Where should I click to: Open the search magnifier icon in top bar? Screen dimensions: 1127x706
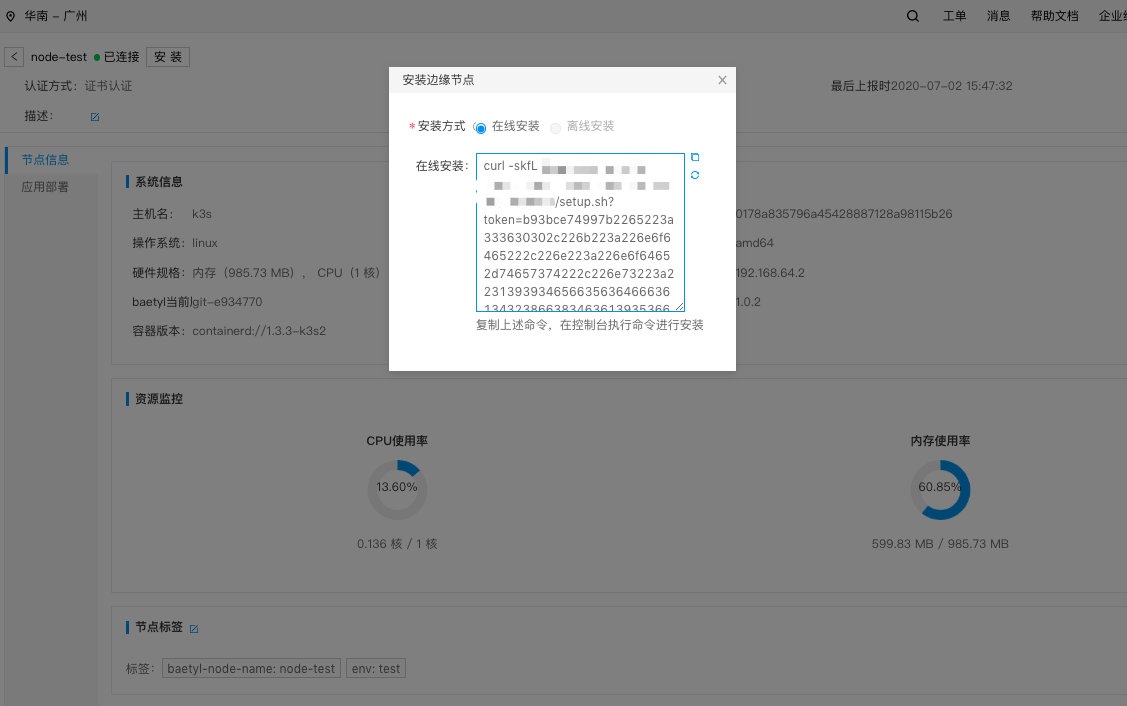(913, 16)
